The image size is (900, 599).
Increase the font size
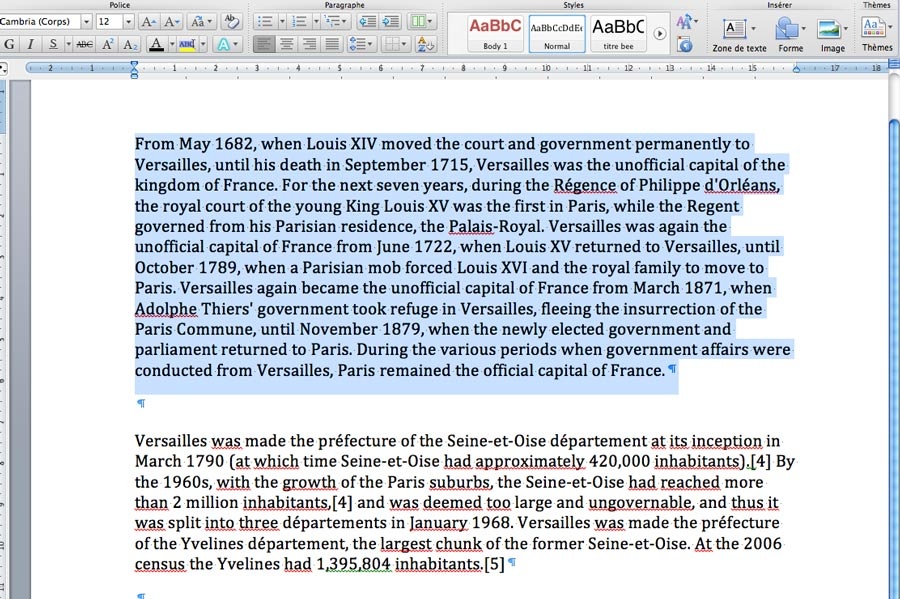(x=148, y=21)
